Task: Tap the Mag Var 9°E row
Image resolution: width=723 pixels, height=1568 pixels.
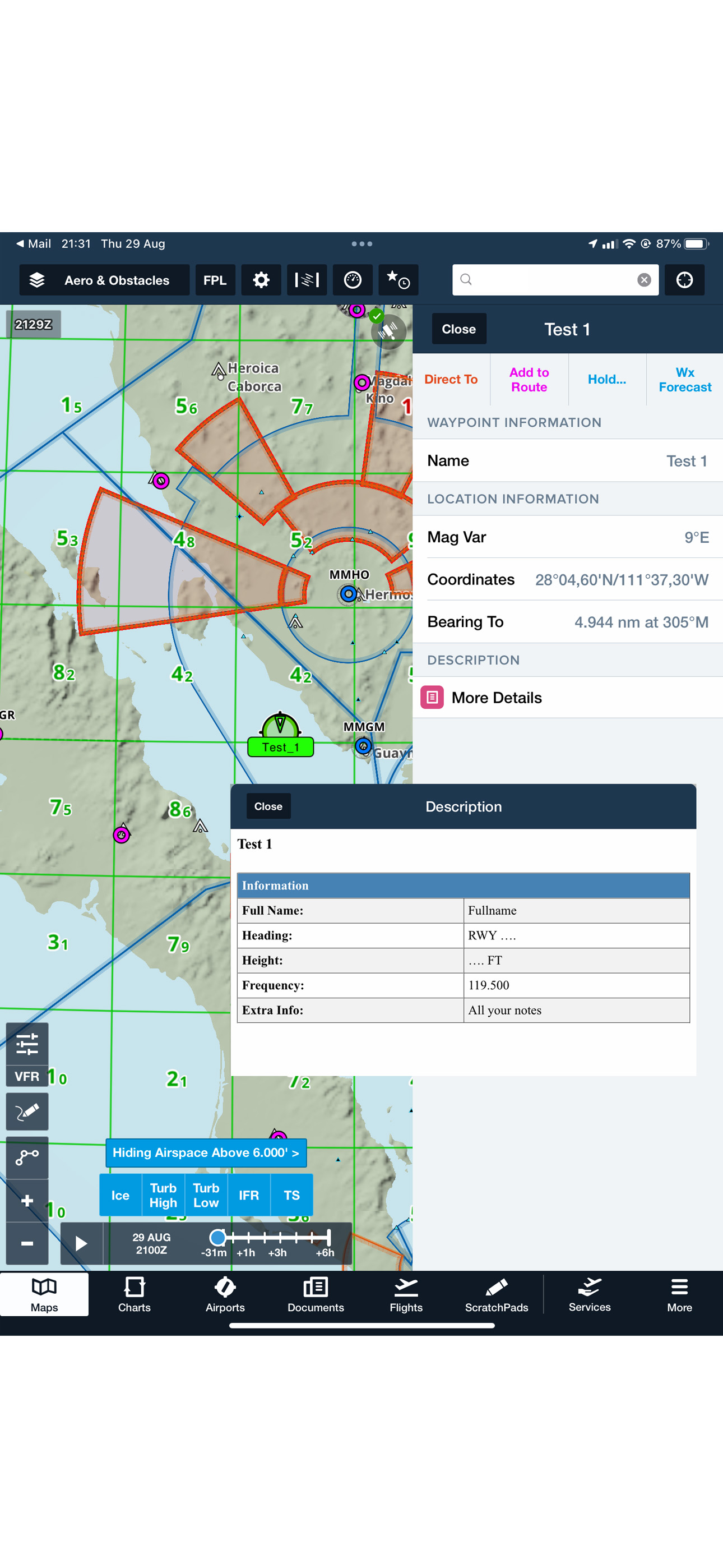Action: (x=568, y=537)
